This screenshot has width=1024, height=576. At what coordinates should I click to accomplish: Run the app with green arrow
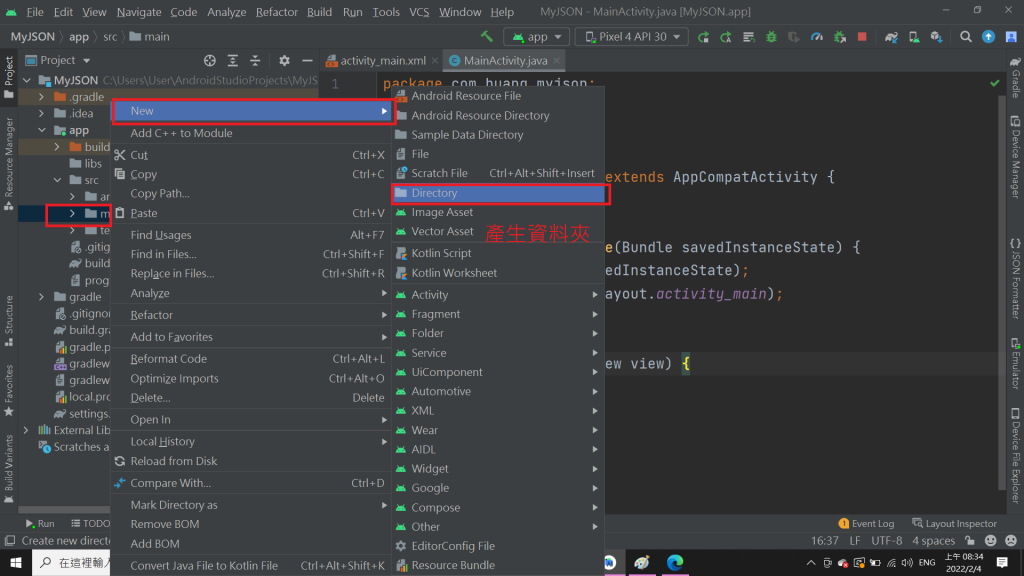pos(703,37)
